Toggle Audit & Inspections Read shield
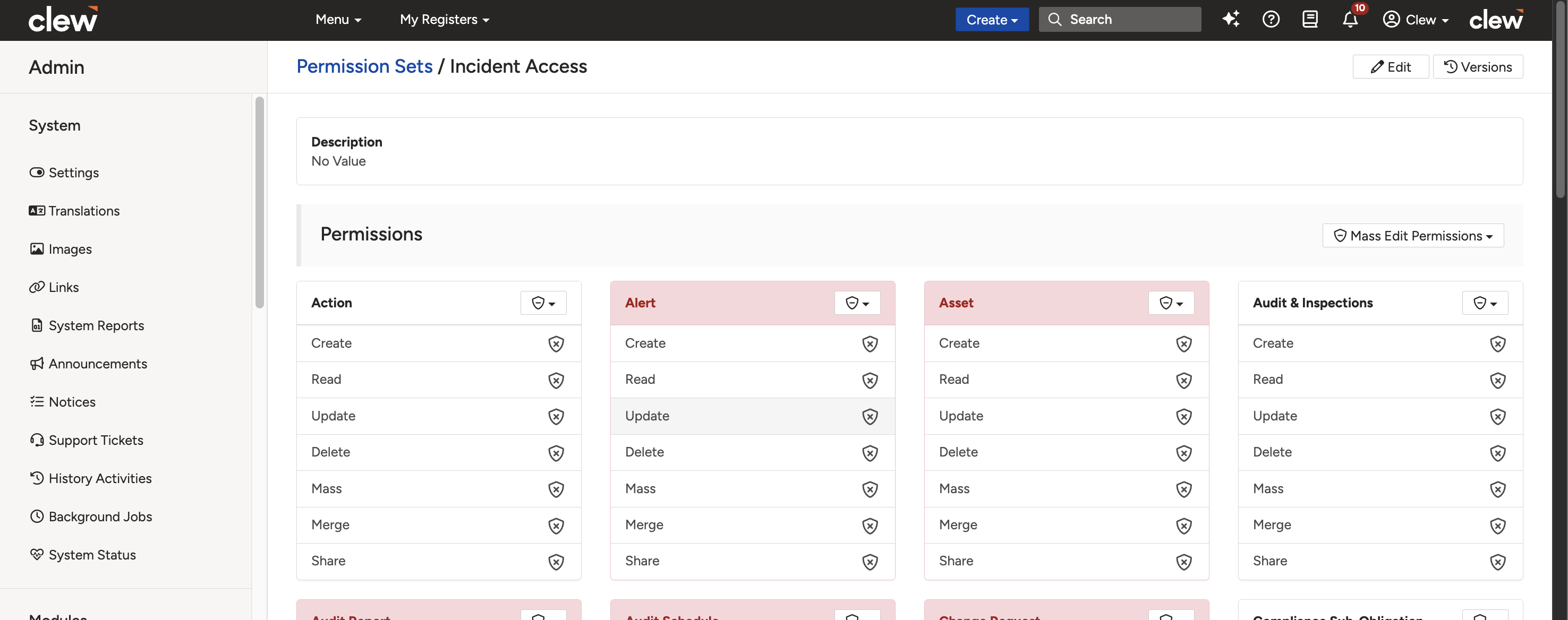 tap(1497, 380)
